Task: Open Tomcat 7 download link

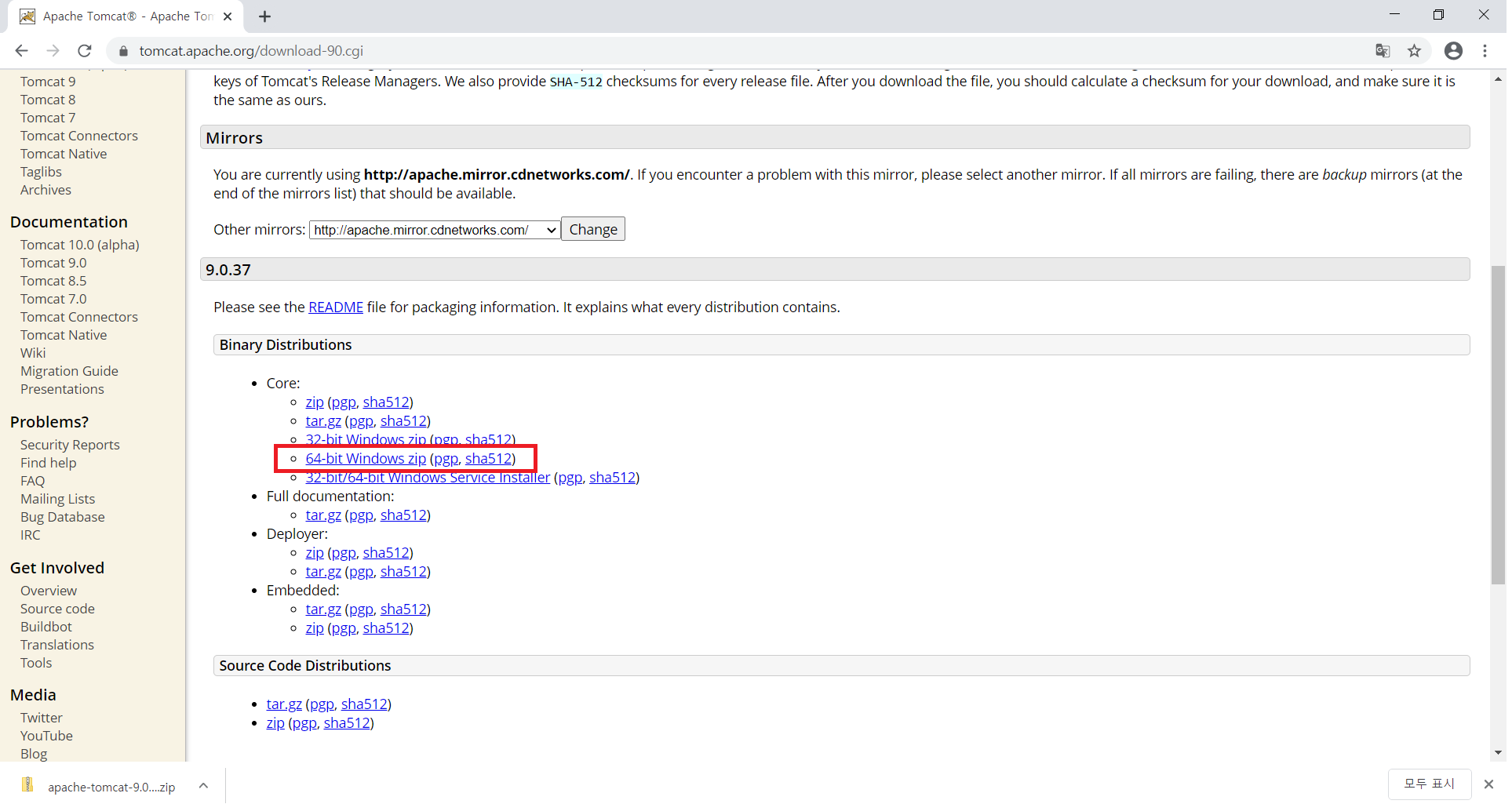Action: pyautogui.click(x=48, y=118)
